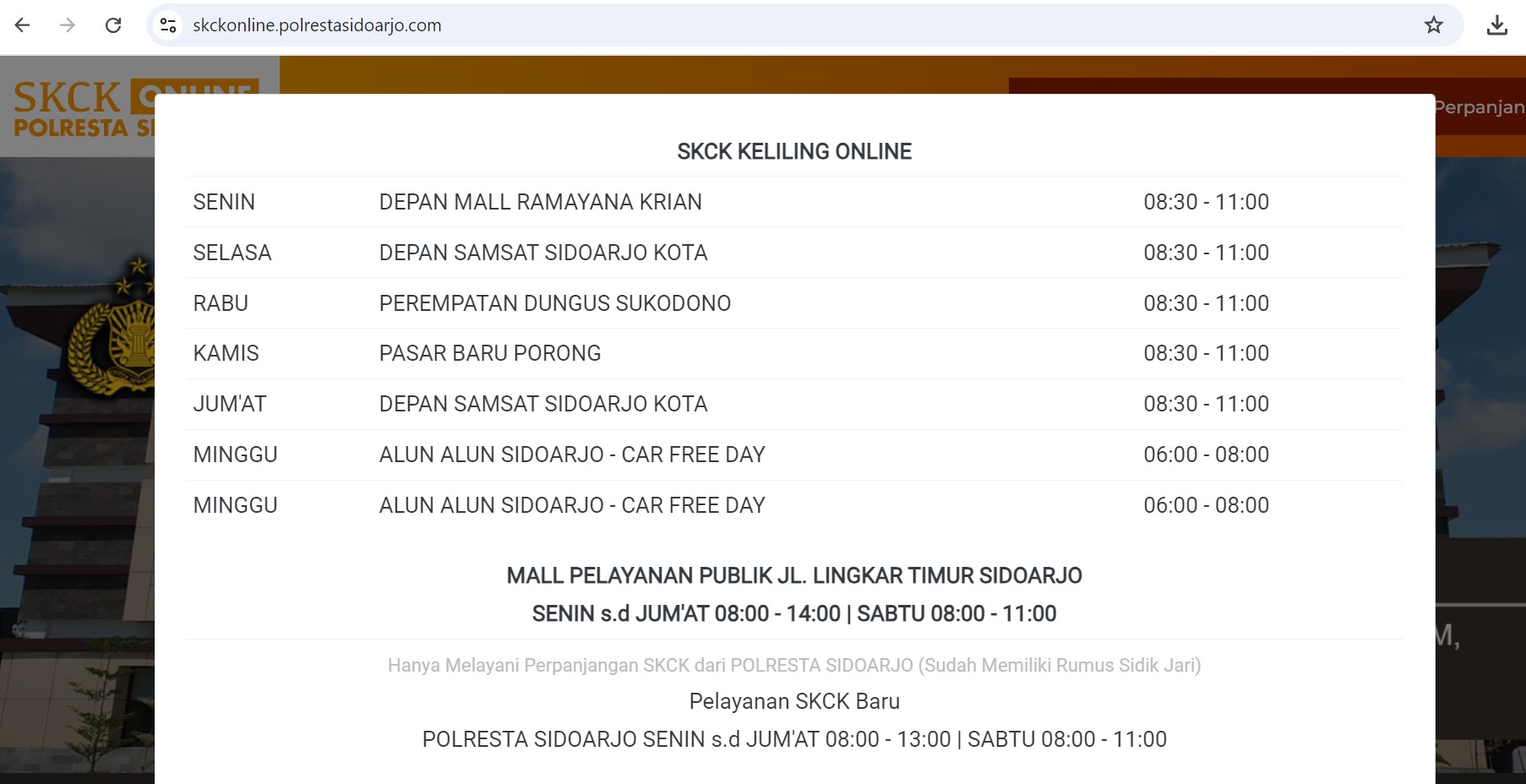The width and height of the screenshot is (1526, 784).
Task: Select the SELASA row location text
Action: click(x=542, y=253)
